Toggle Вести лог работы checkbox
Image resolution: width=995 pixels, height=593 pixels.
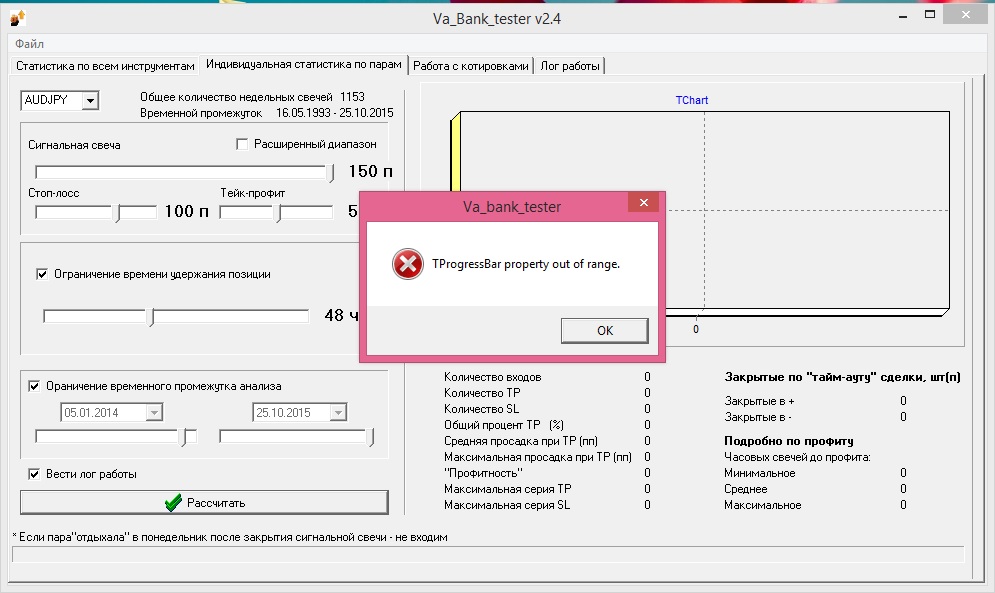click(34, 474)
